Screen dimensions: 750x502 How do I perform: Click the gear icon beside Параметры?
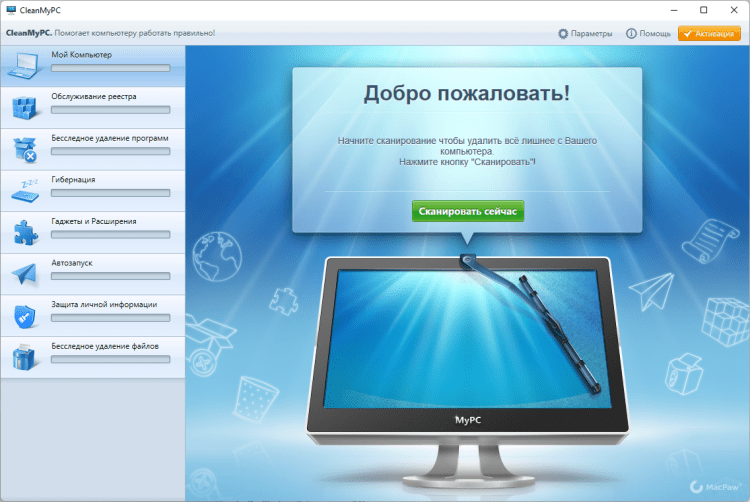tap(563, 33)
